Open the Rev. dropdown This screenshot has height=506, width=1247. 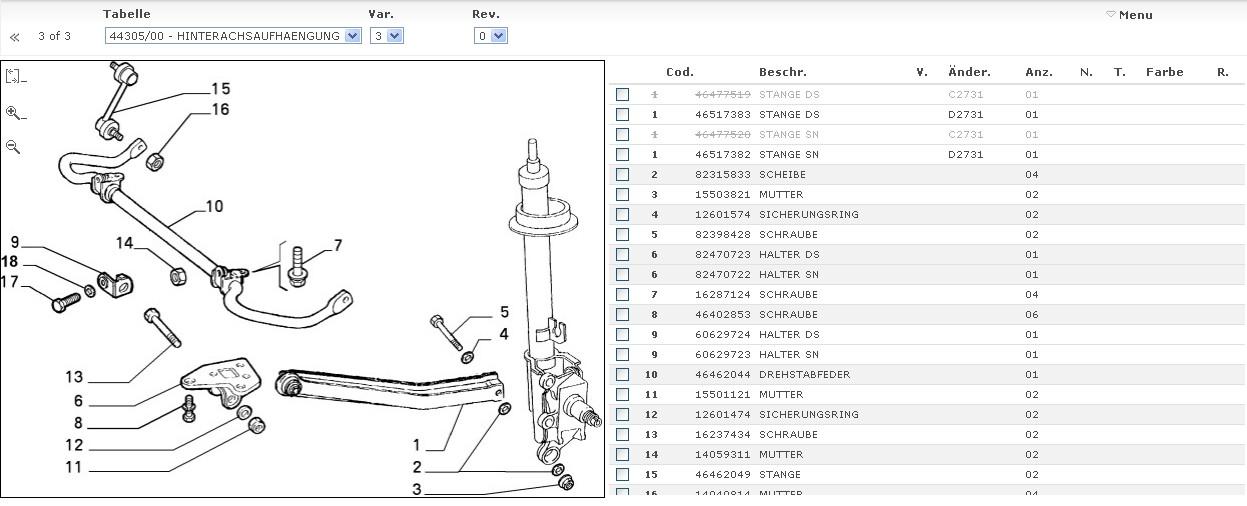tap(491, 36)
